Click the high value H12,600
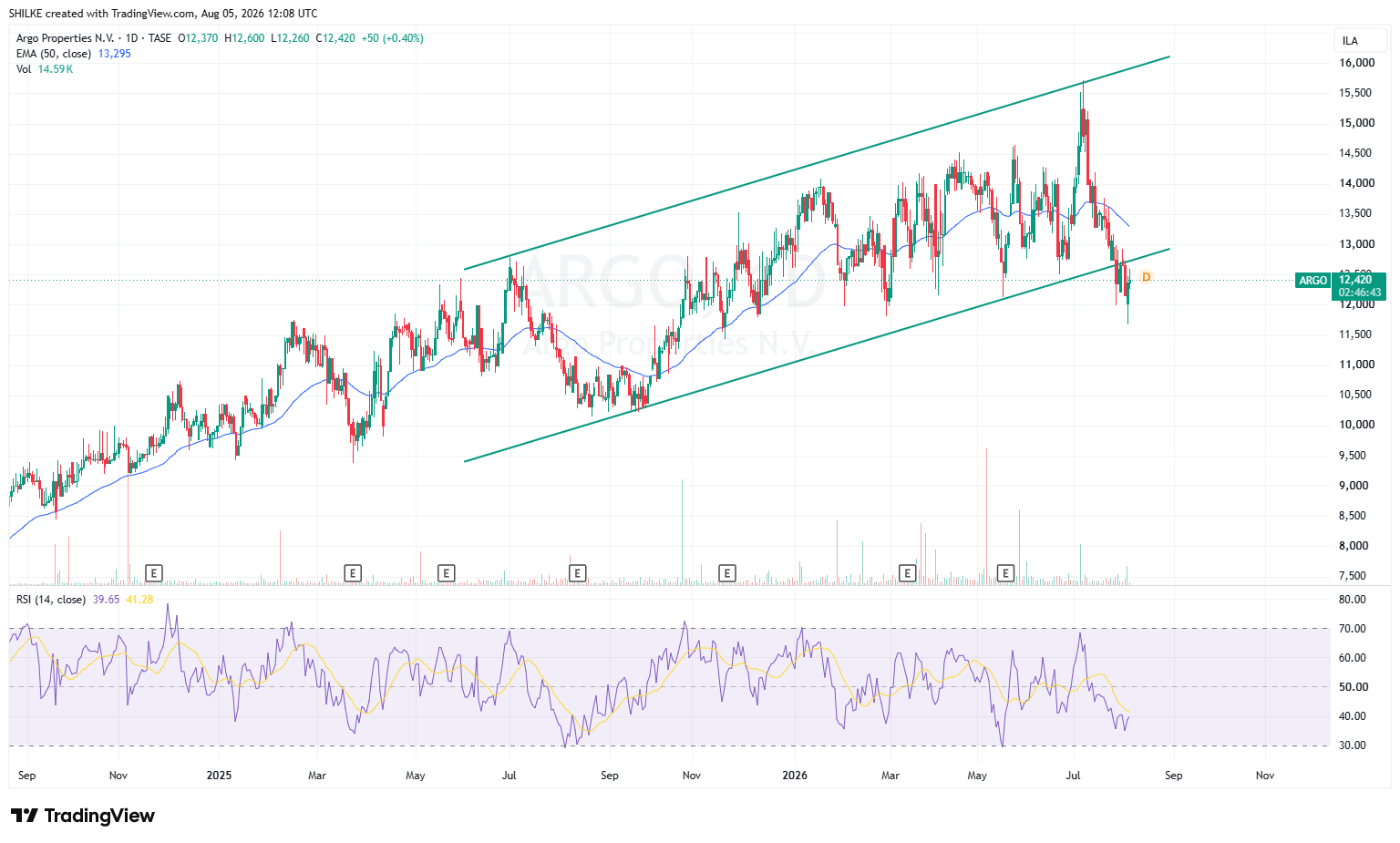The image size is (1400, 843). [x=245, y=38]
